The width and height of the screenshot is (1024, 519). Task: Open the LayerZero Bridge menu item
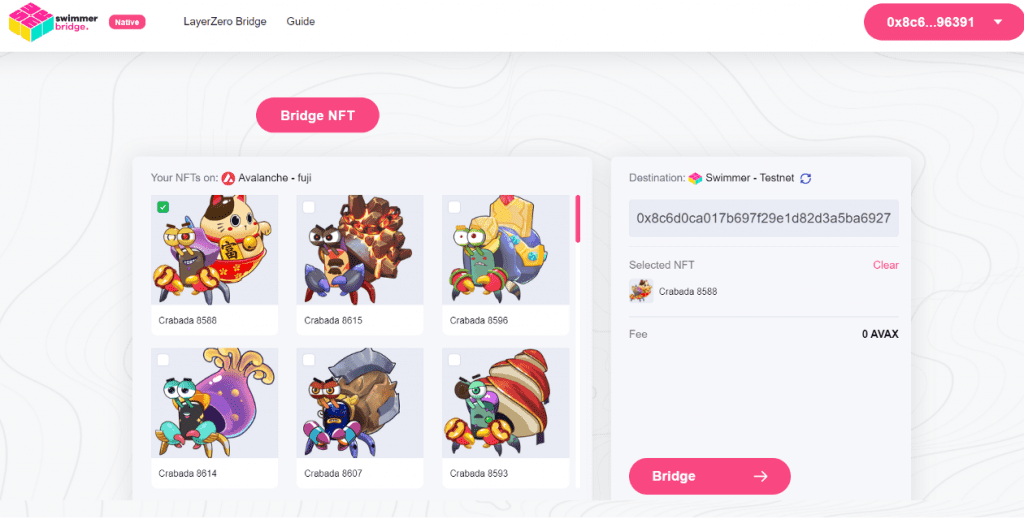[x=225, y=22]
